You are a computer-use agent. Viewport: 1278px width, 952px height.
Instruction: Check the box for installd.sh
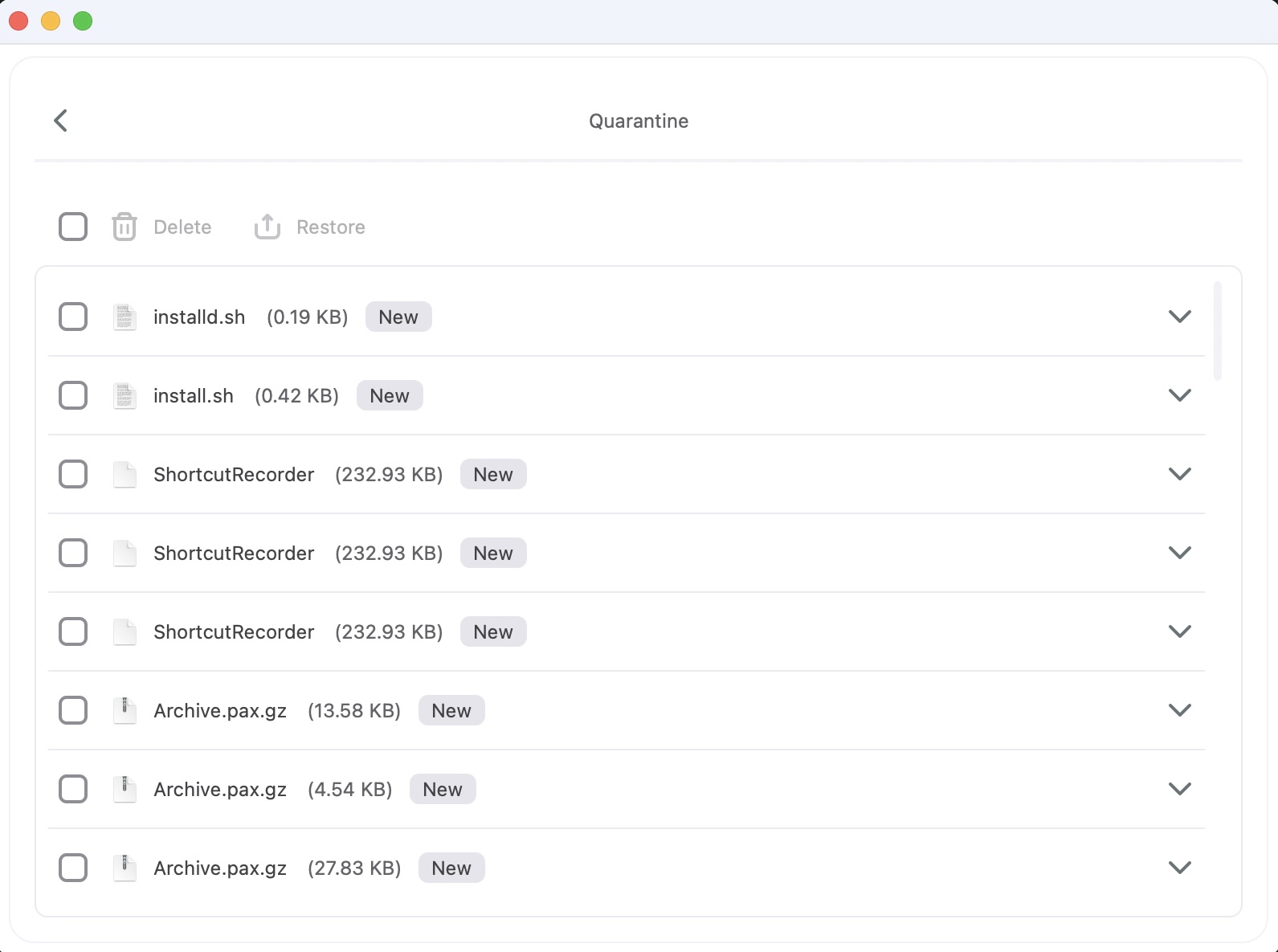coord(73,317)
